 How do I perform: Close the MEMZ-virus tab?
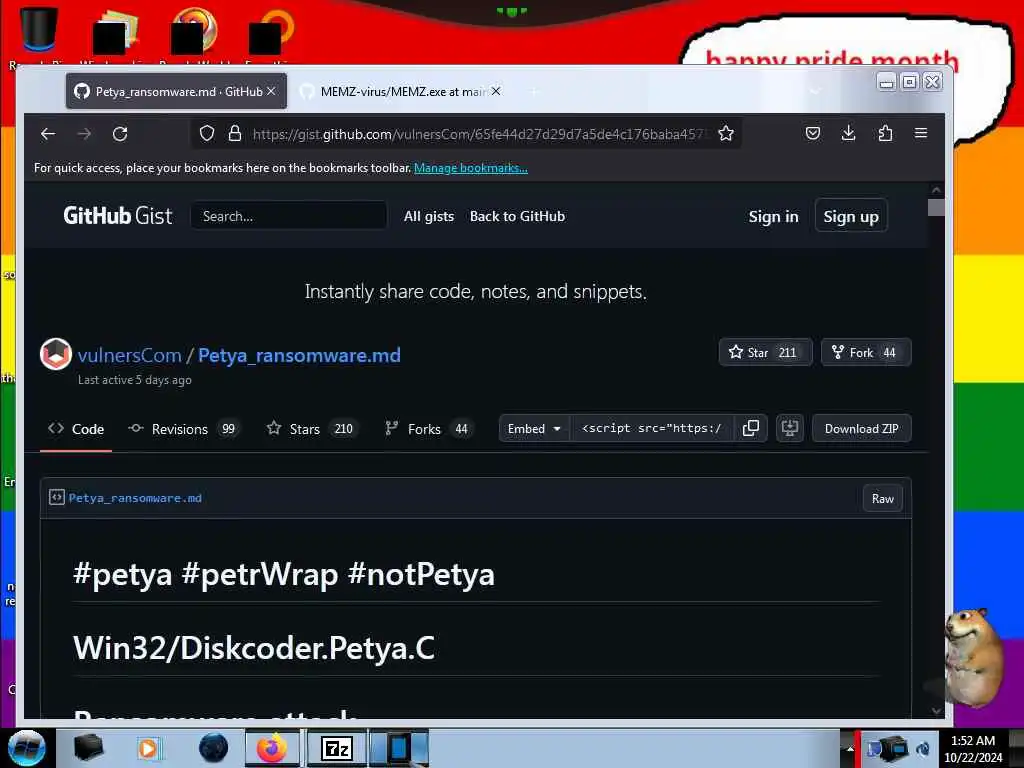(496, 91)
